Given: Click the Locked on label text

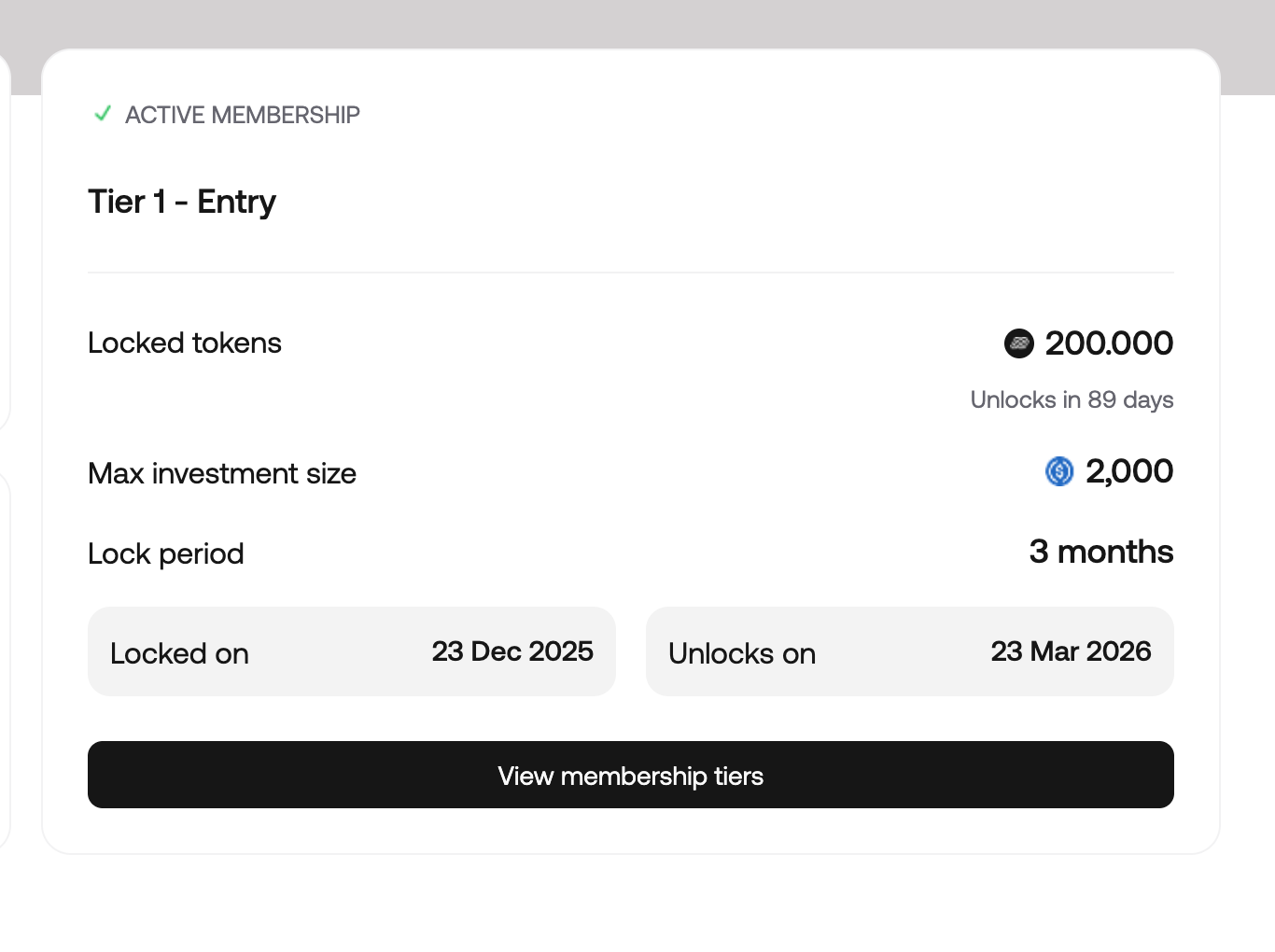Looking at the screenshot, I should click(x=179, y=653).
